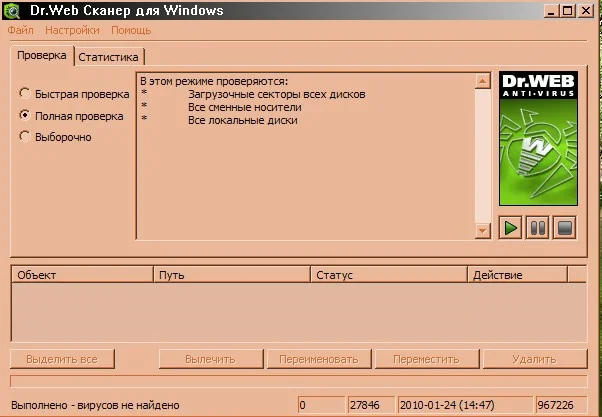The height and width of the screenshot is (417, 602).
Task: Click the status bar counter showing 0
Action: tap(321, 405)
